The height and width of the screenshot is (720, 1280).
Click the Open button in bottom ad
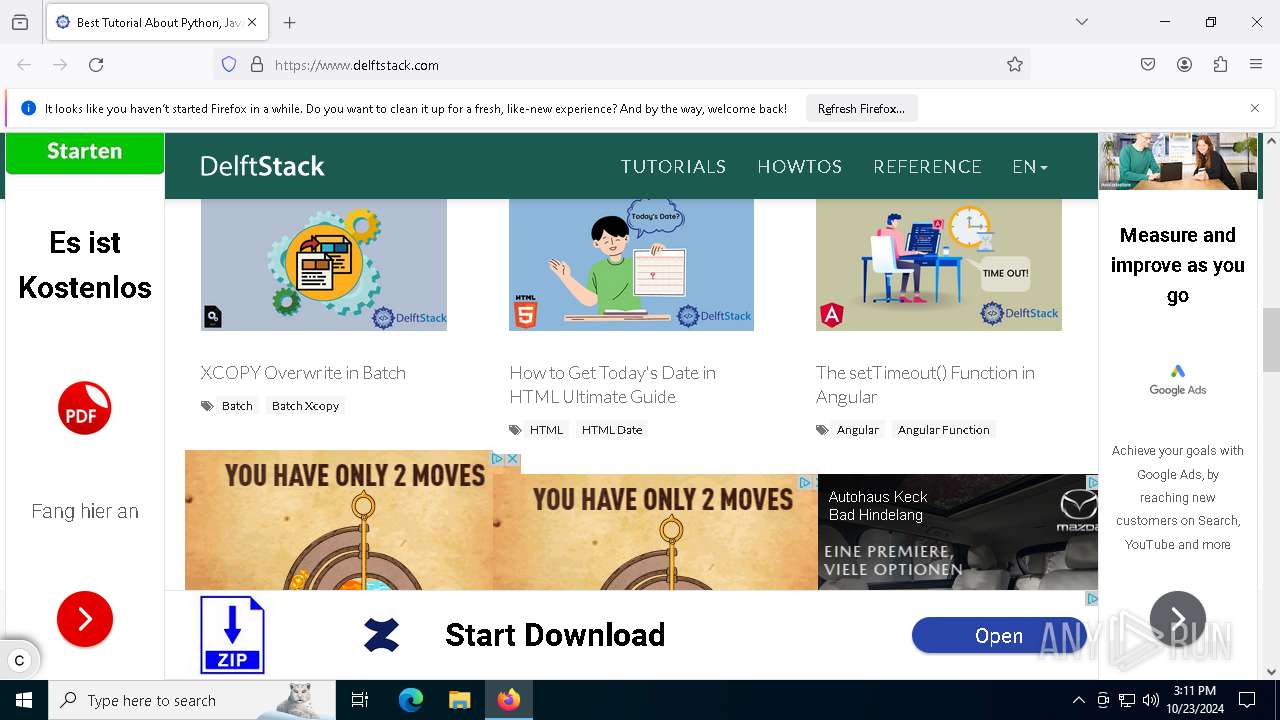tap(999, 636)
